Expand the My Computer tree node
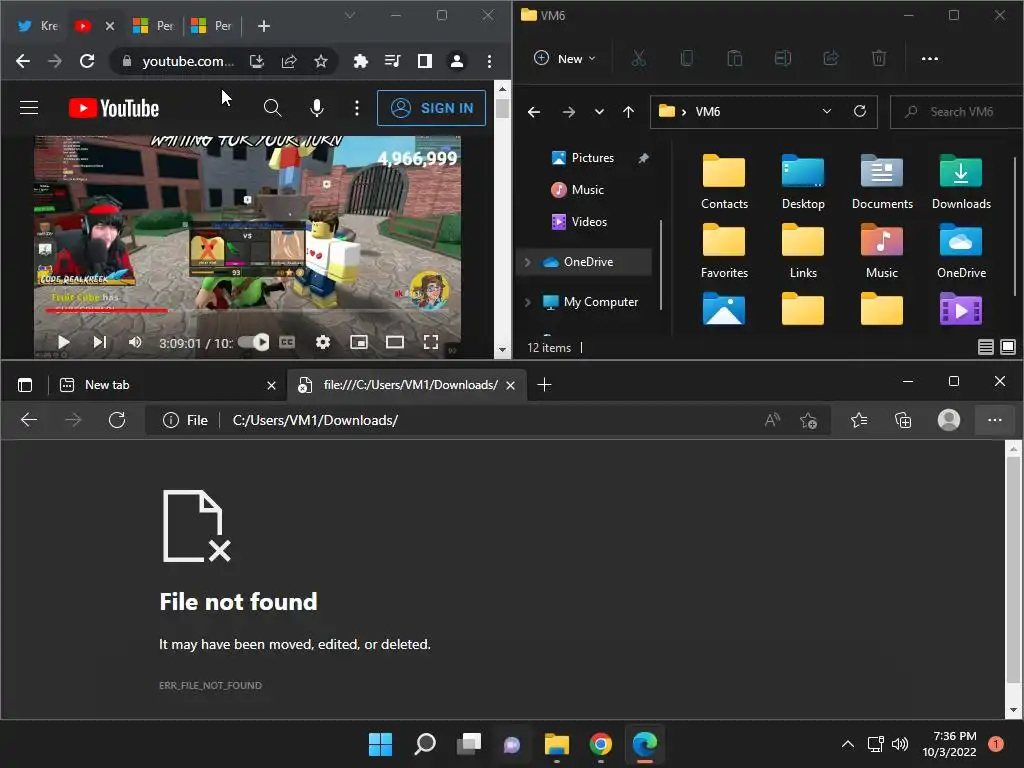 (x=527, y=302)
